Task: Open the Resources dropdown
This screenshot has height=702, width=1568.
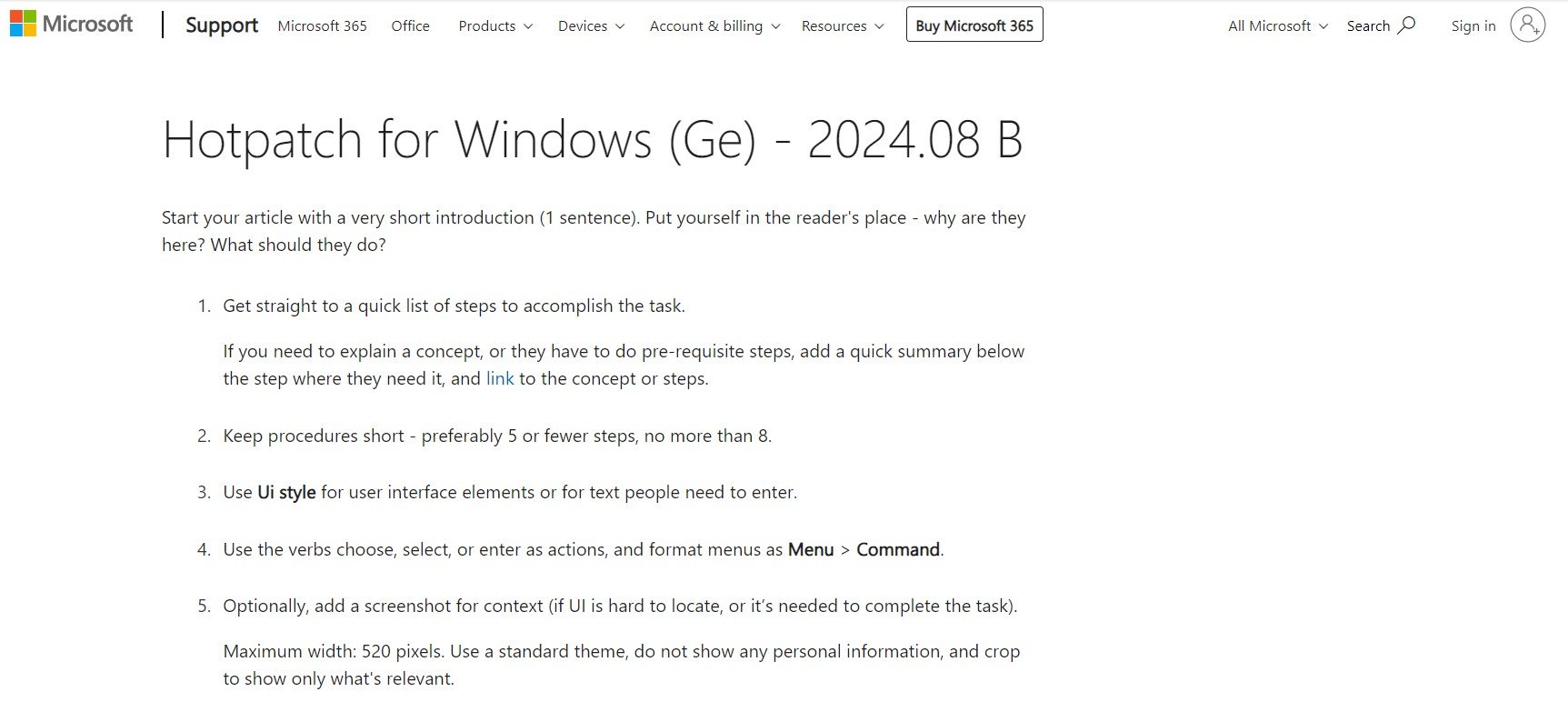Action: [834, 26]
